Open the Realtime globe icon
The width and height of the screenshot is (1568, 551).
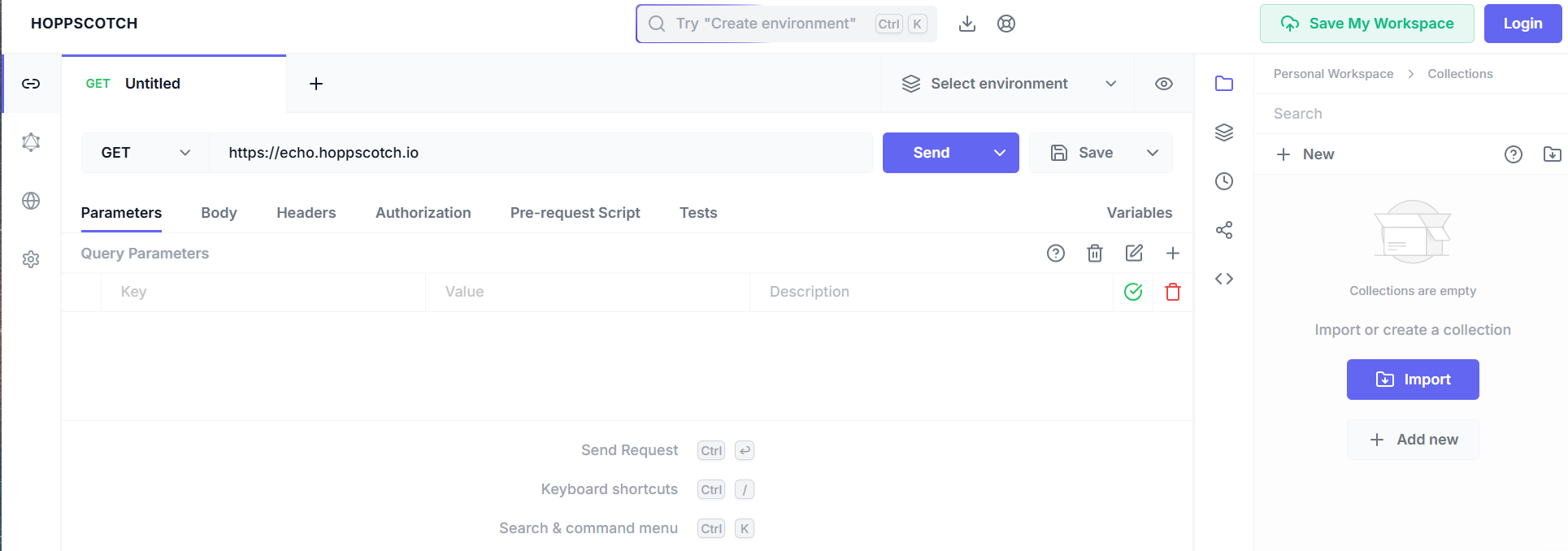[31, 201]
